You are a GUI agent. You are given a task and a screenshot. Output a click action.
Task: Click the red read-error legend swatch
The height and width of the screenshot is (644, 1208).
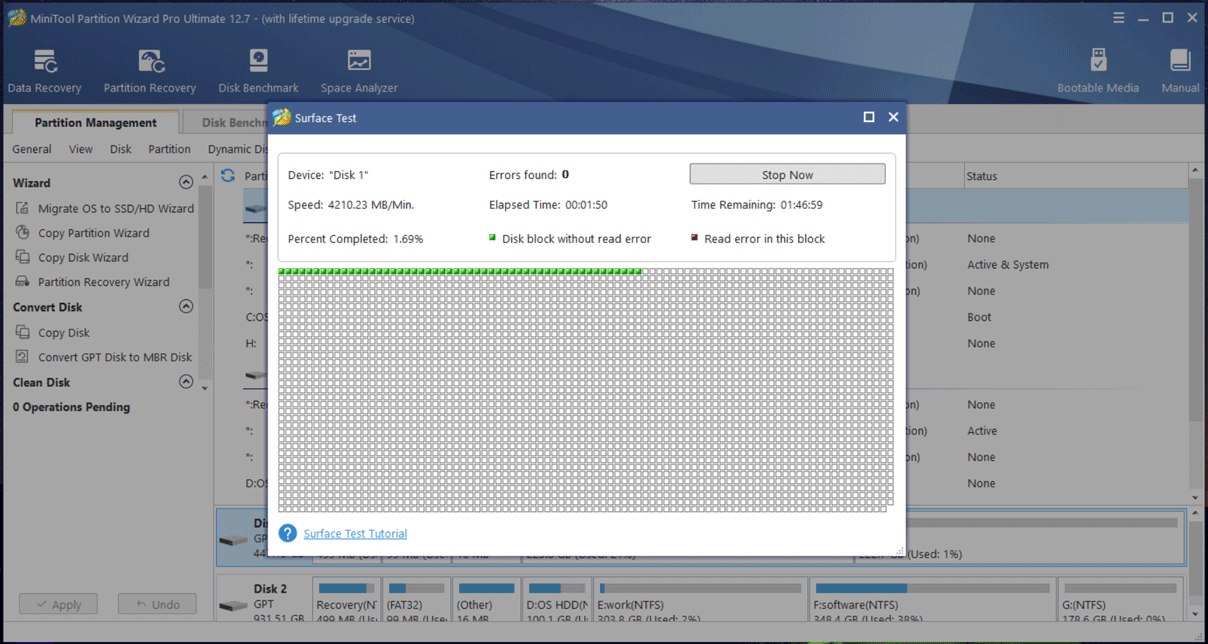(x=694, y=238)
